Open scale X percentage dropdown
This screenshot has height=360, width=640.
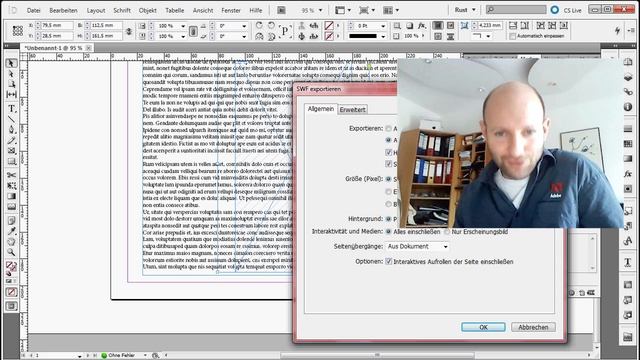click(x=182, y=26)
